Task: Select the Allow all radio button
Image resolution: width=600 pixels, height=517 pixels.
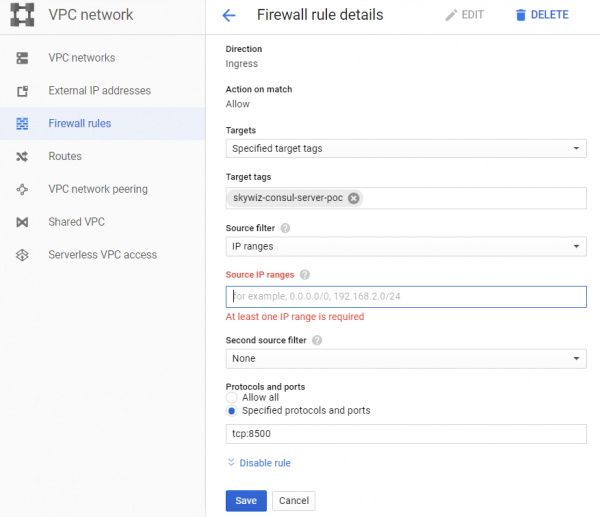Action: tap(232, 397)
